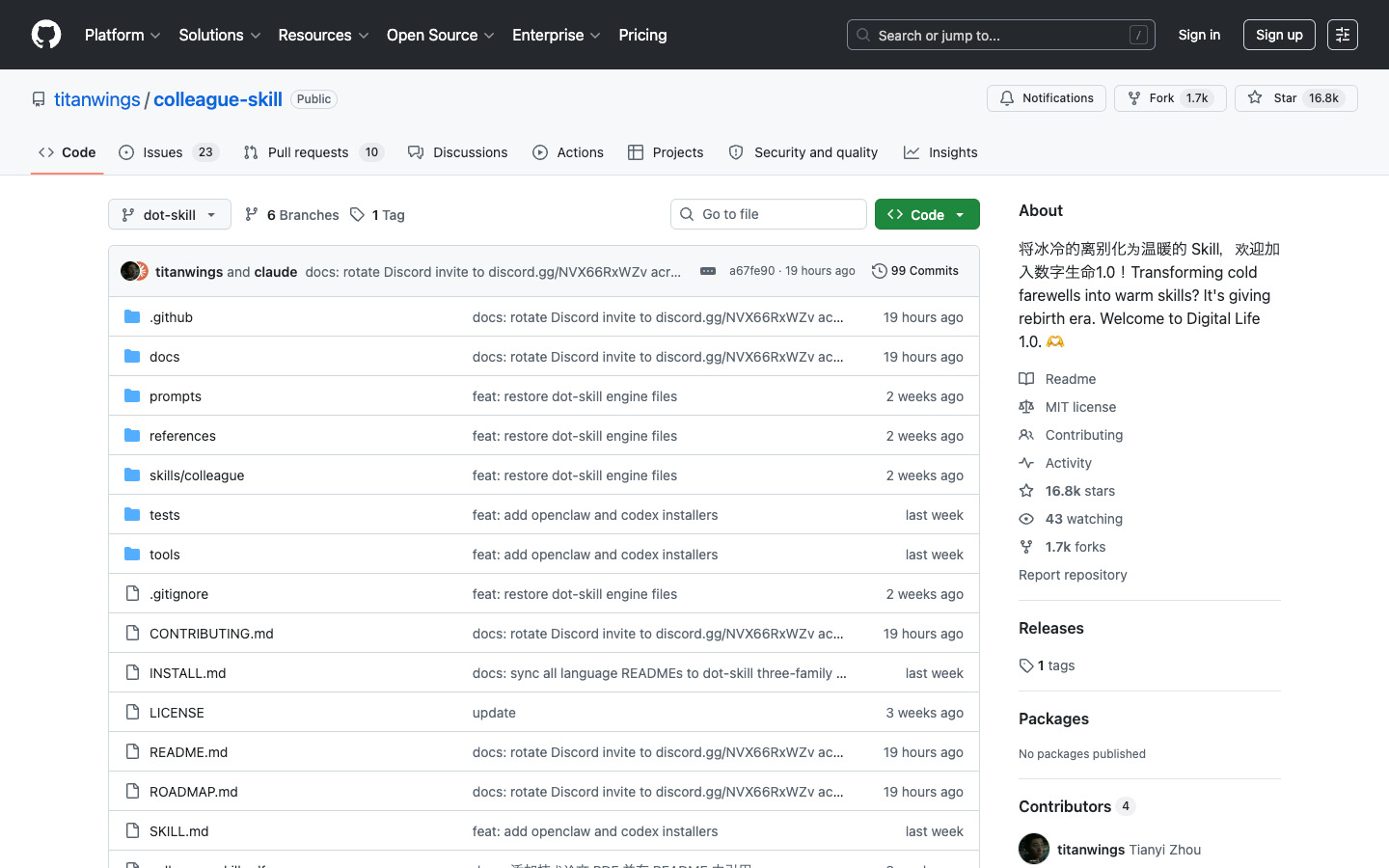Screen dimensions: 1389x868
Task: View the 99 Commits history link
Action: coord(915,271)
